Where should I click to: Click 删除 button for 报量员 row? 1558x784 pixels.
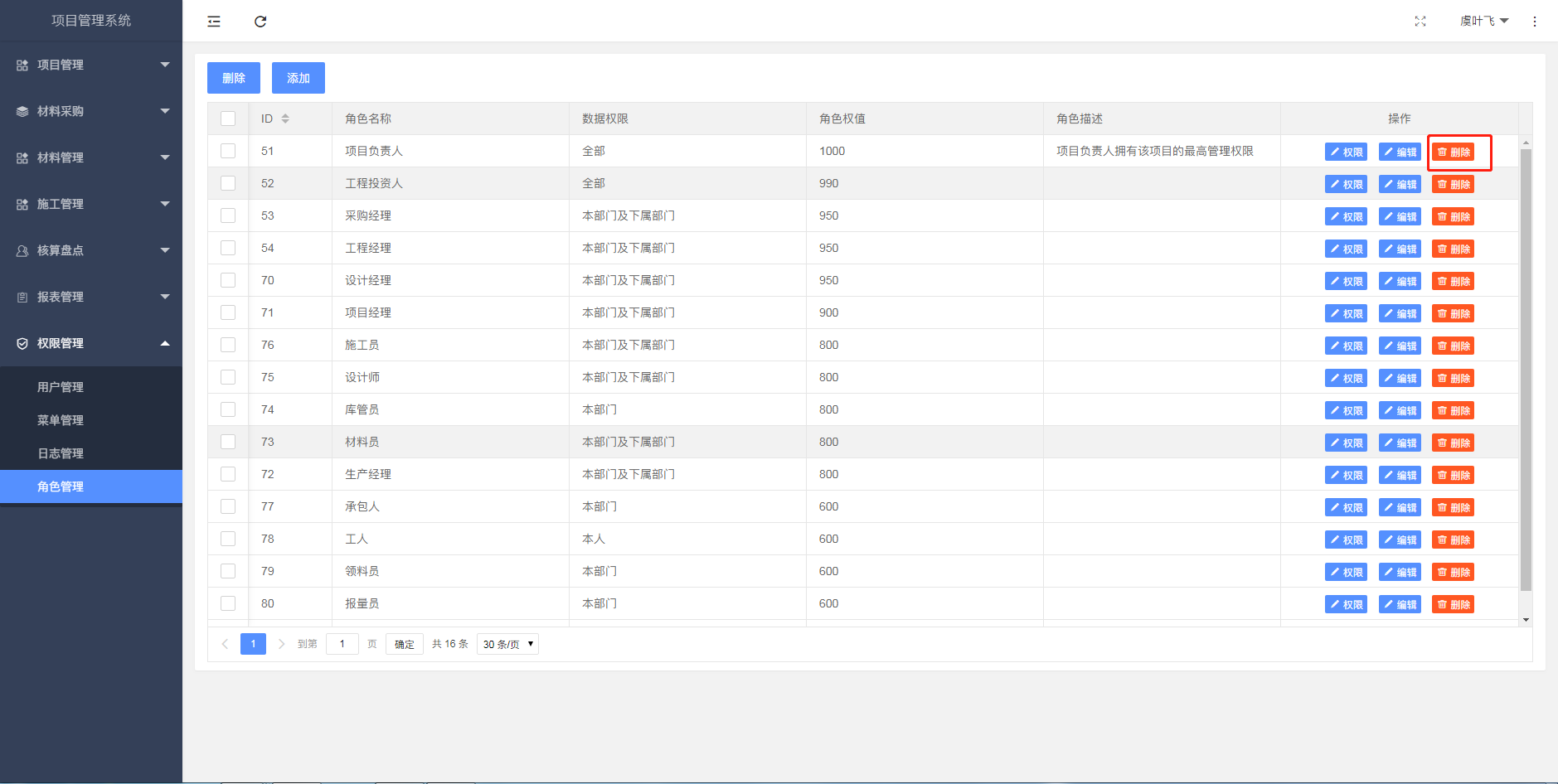[x=1453, y=604]
